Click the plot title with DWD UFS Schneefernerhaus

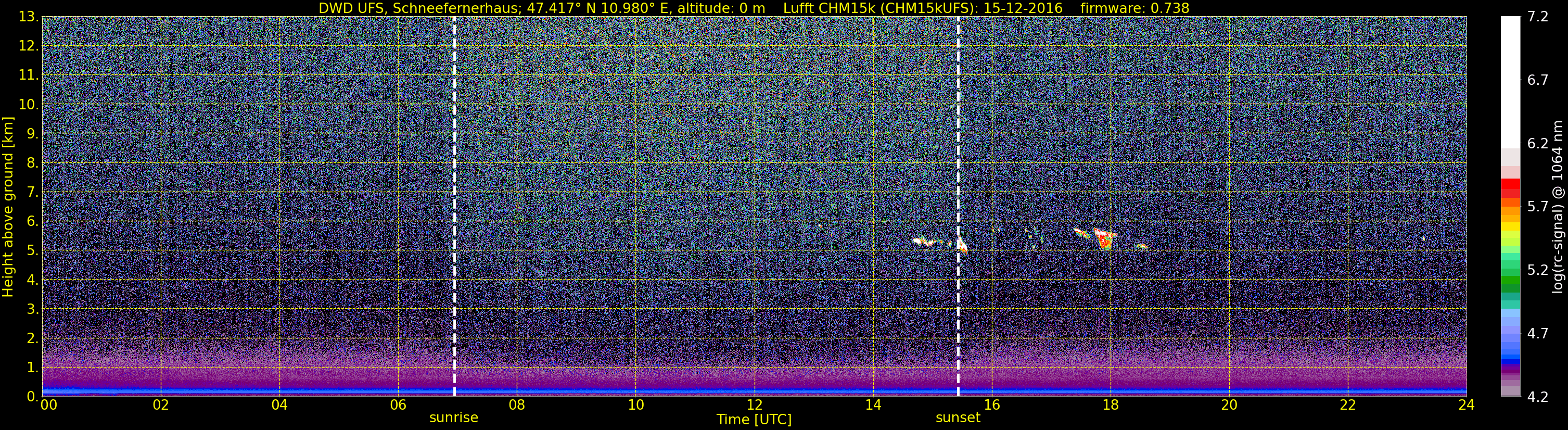(x=754, y=8)
